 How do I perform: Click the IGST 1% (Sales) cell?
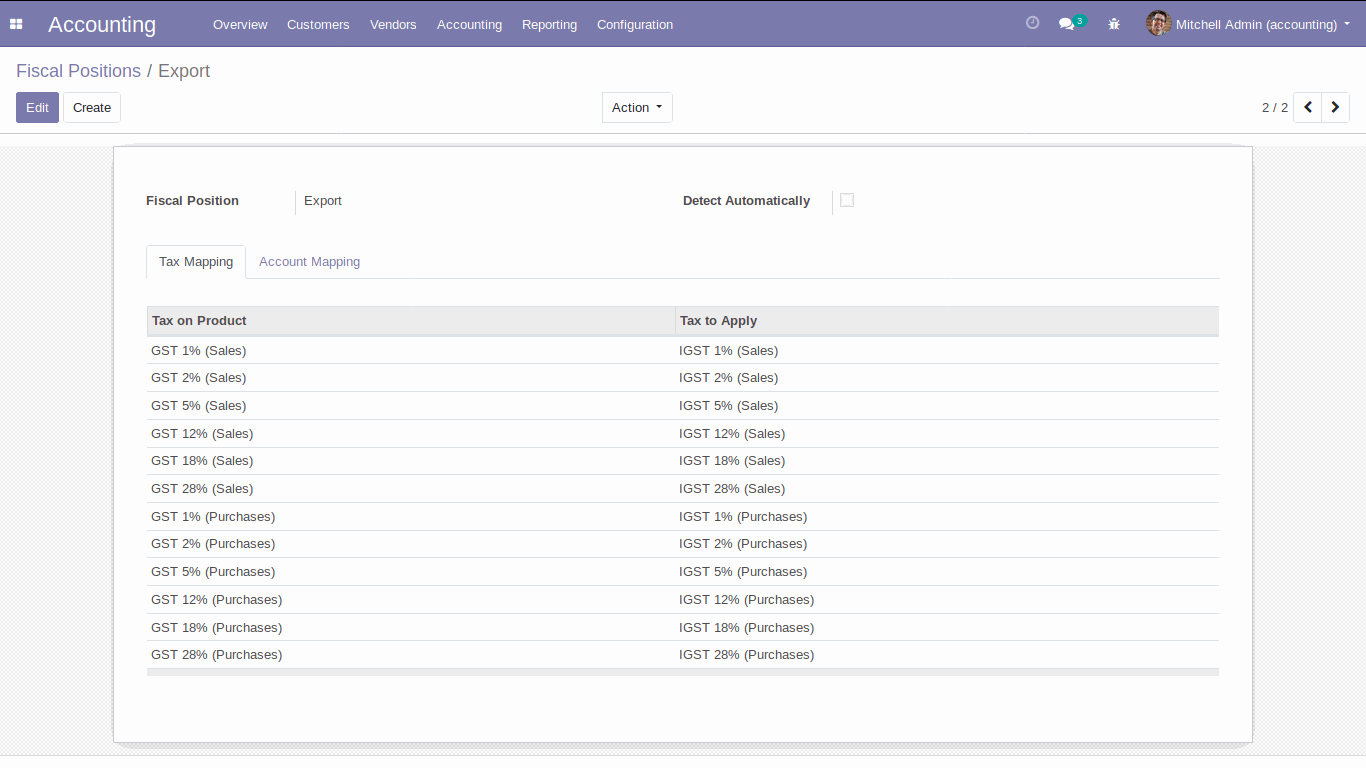(x=947, y=350)
